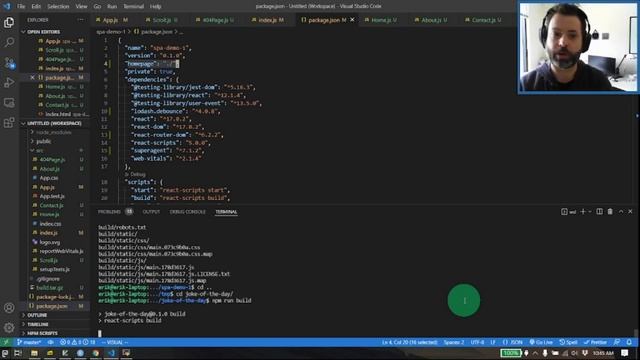This screenshot has width=640, height=360.
Task: Switch to the Output panel tab
Action: click(x=151, y=211)
